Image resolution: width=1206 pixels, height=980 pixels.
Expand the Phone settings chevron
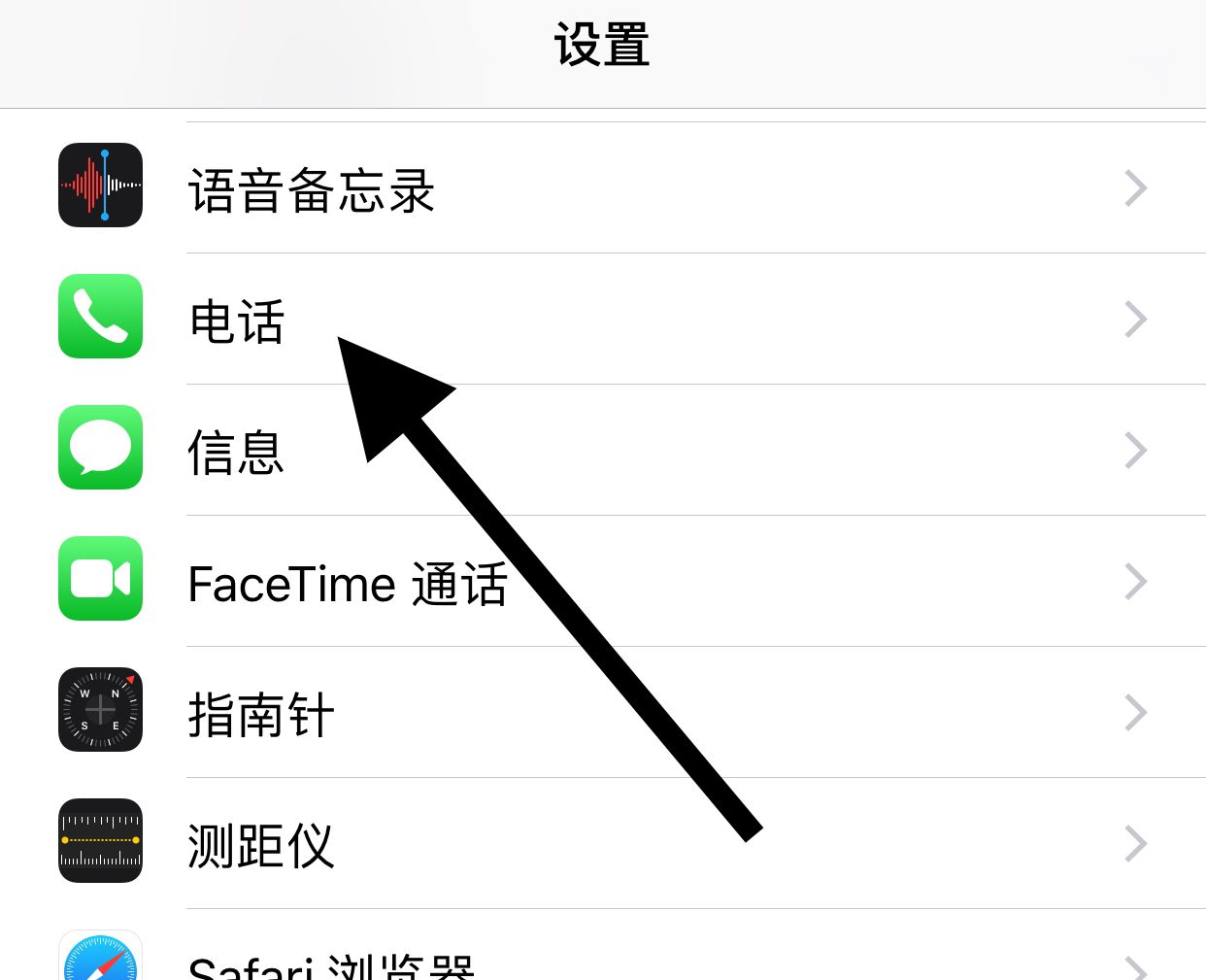tap(1134, 319)
